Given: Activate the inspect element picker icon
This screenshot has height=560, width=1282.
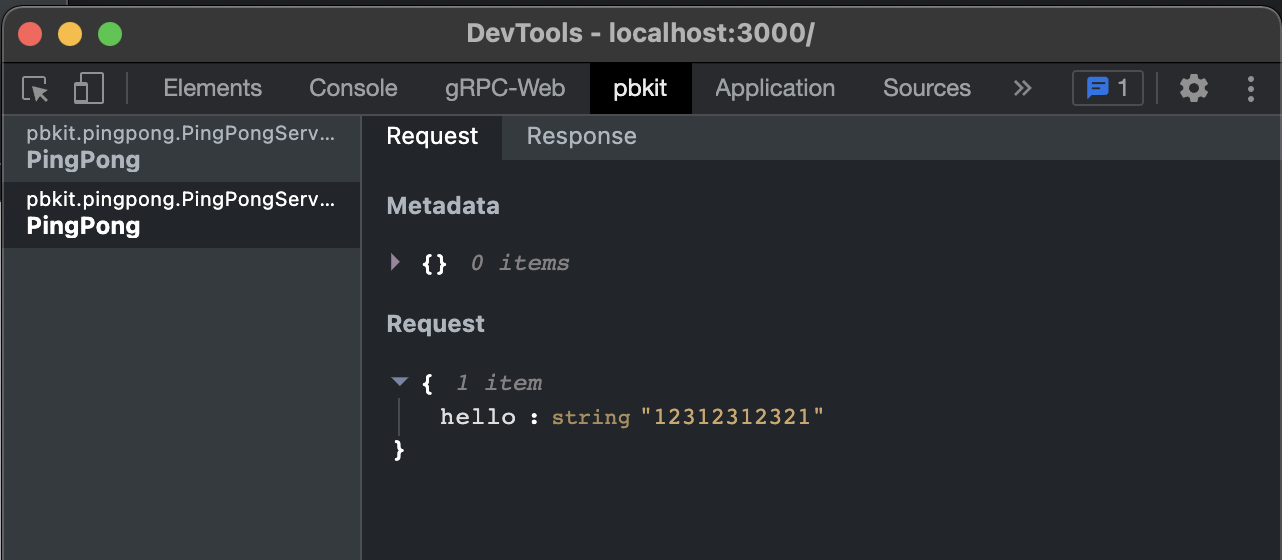Looking at the screenshot, I should [x=36, y=89].
